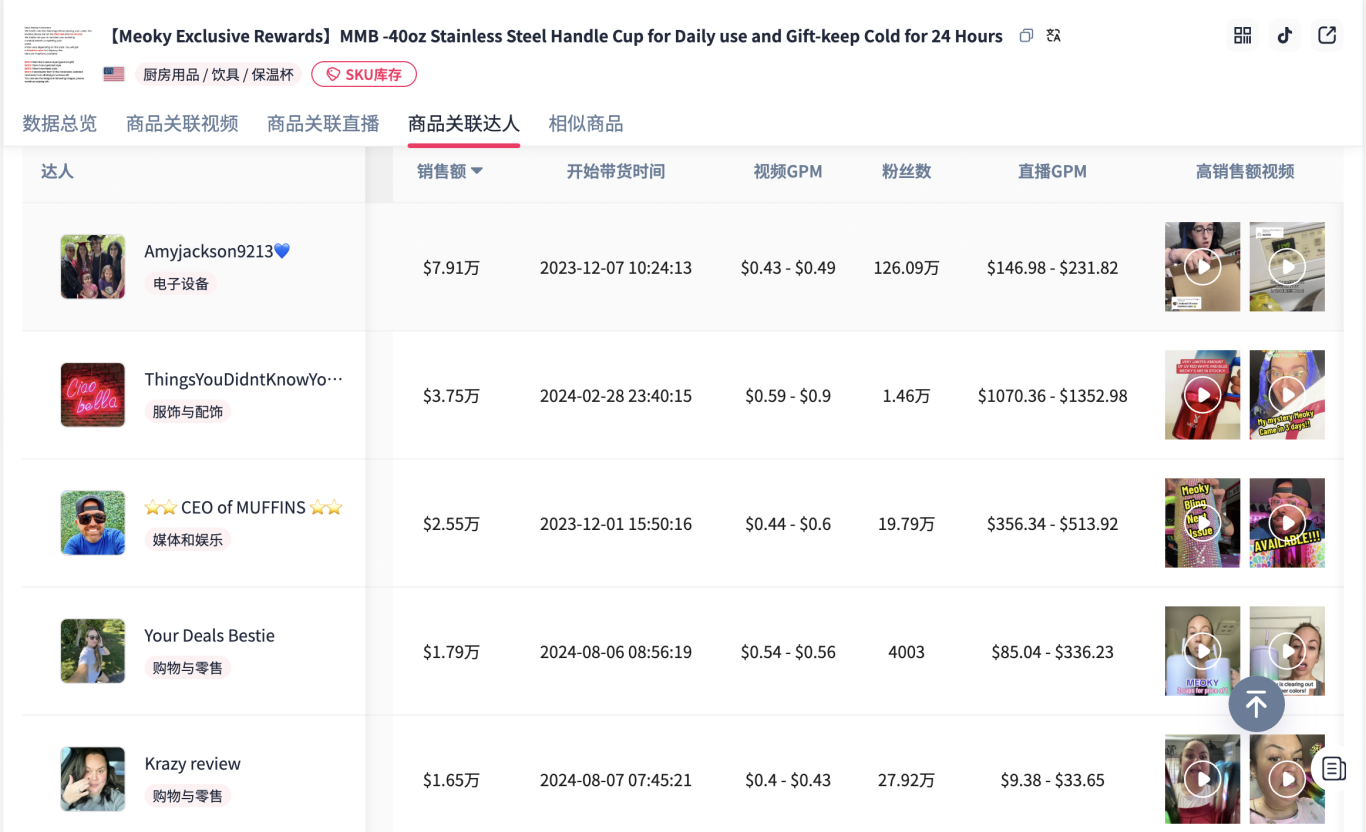Sort by 销售额 column arrow
Screen dimensions: 1366x832
click(477, 171)
